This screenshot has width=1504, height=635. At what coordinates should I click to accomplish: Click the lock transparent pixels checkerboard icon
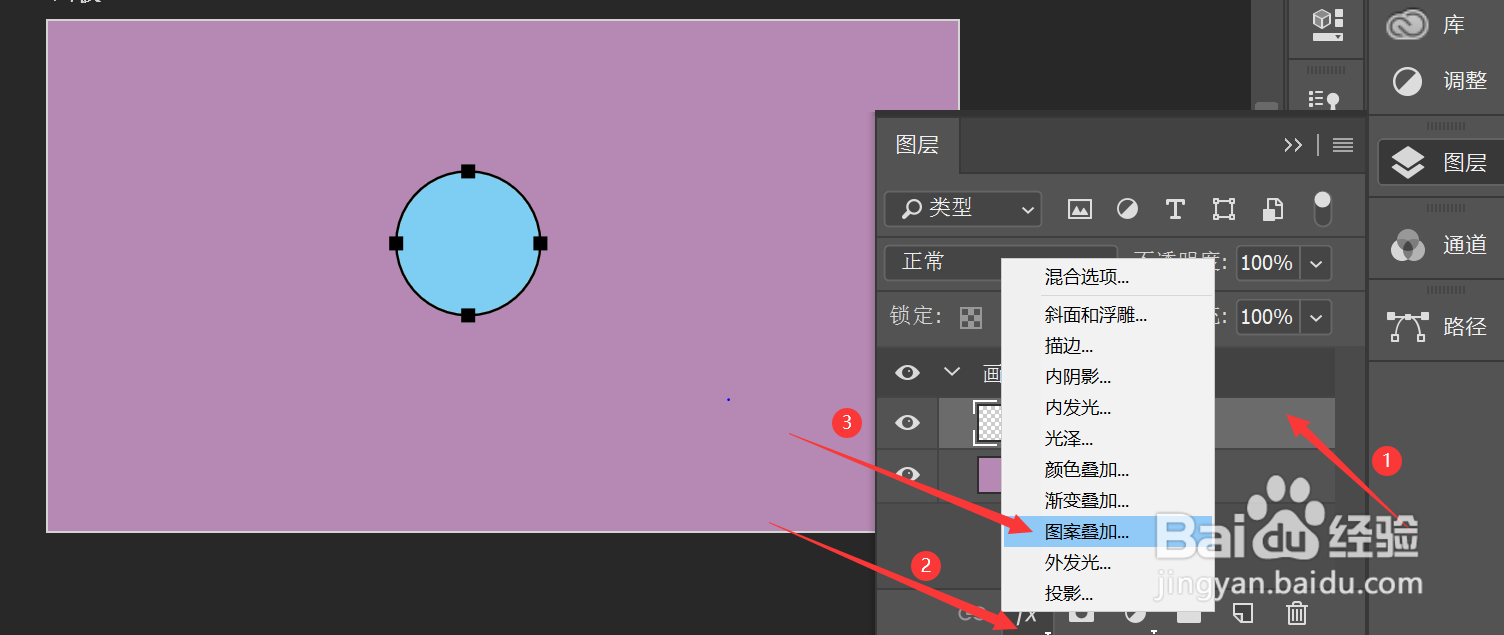coord(970,318)
